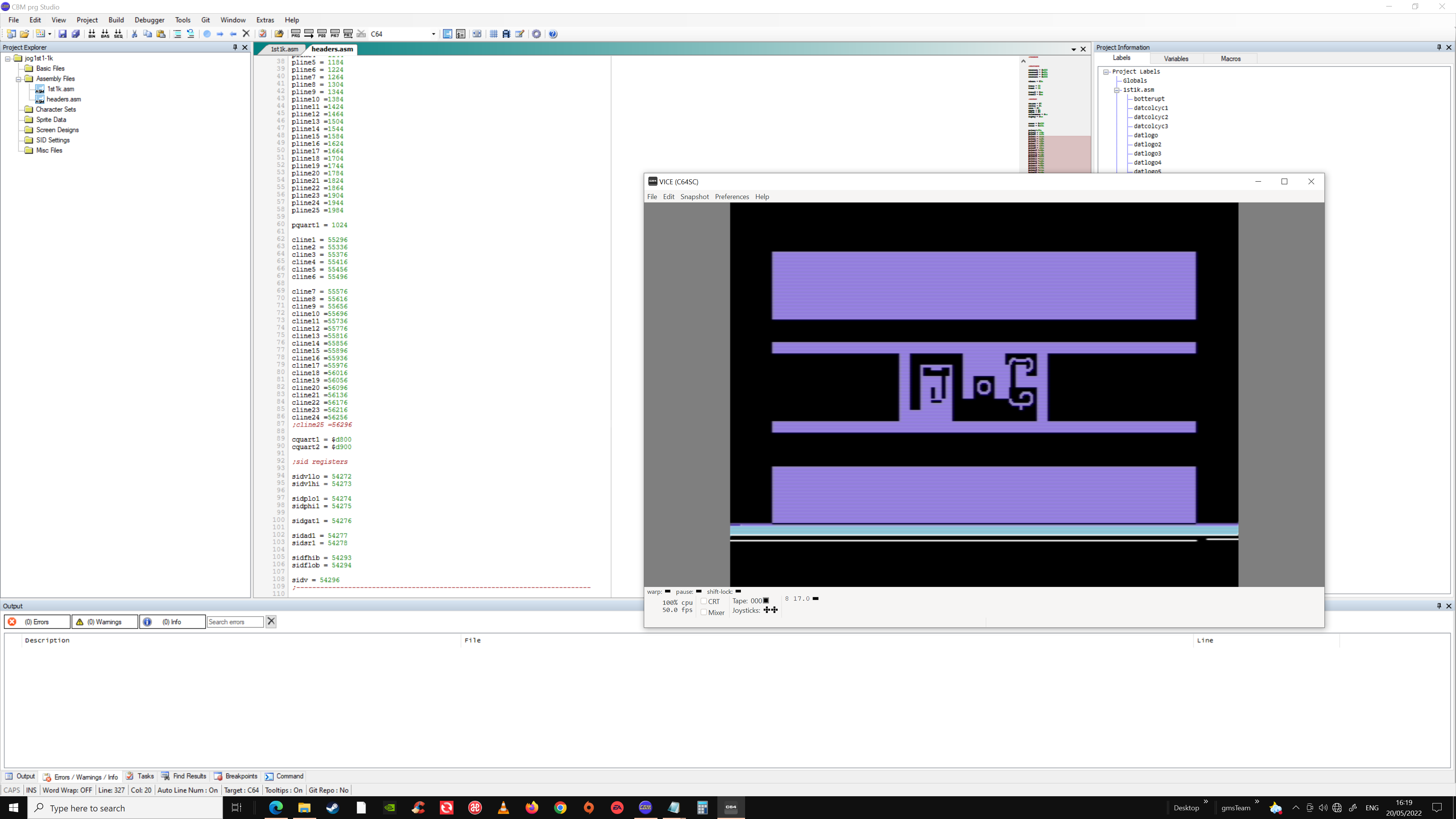Click the blue Help question mark icon
The image size is (1456, 819).
pos(553,34)
